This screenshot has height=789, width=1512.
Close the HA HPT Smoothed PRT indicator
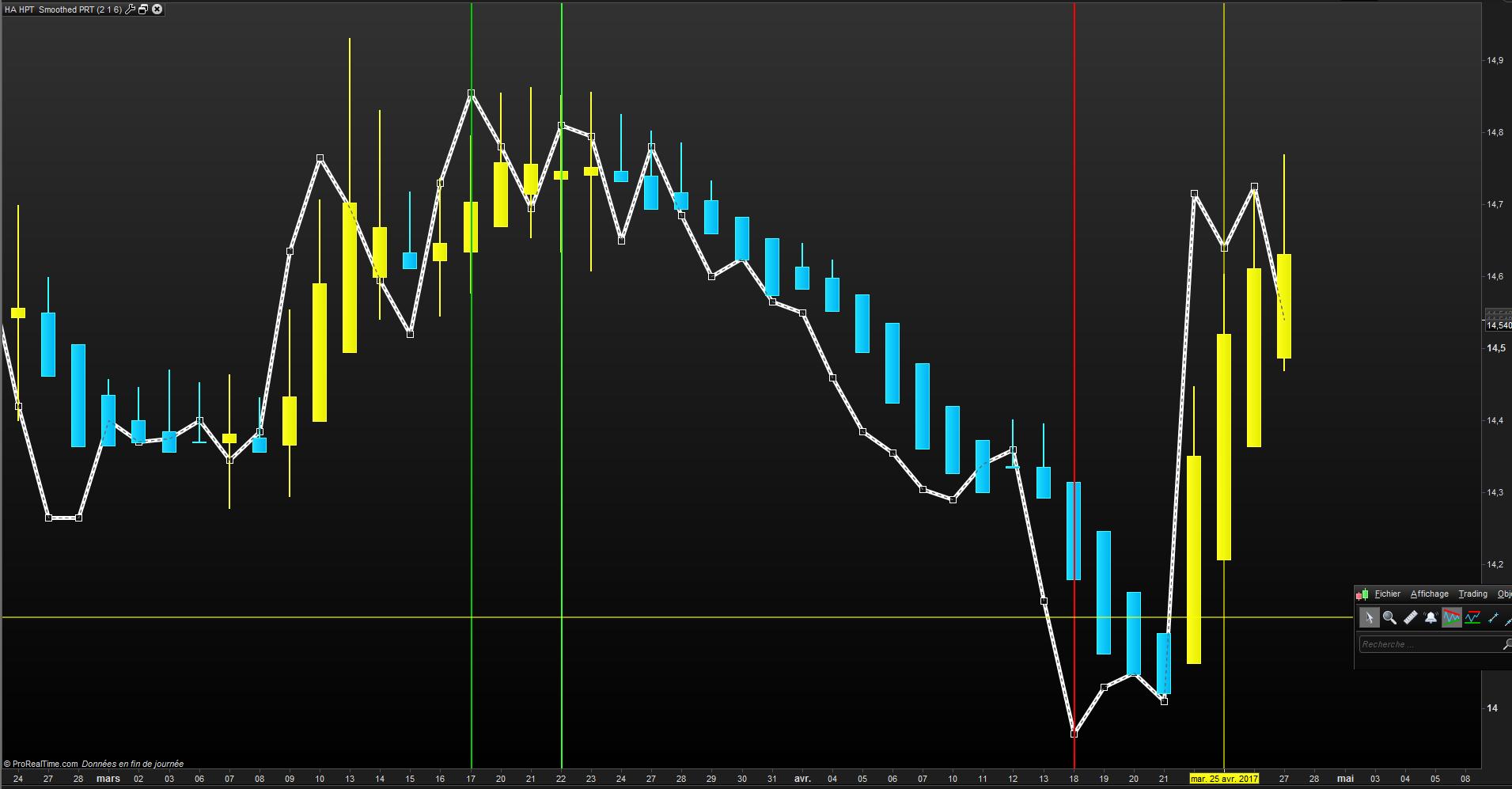157,9
